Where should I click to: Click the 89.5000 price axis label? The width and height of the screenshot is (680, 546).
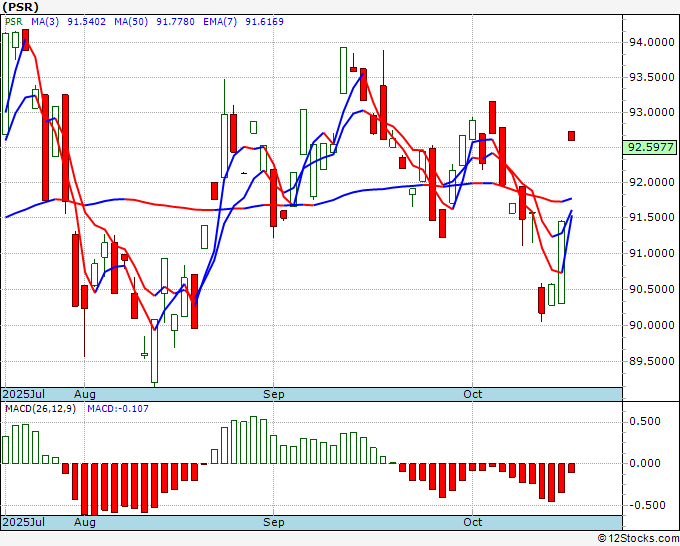point(651,361)
